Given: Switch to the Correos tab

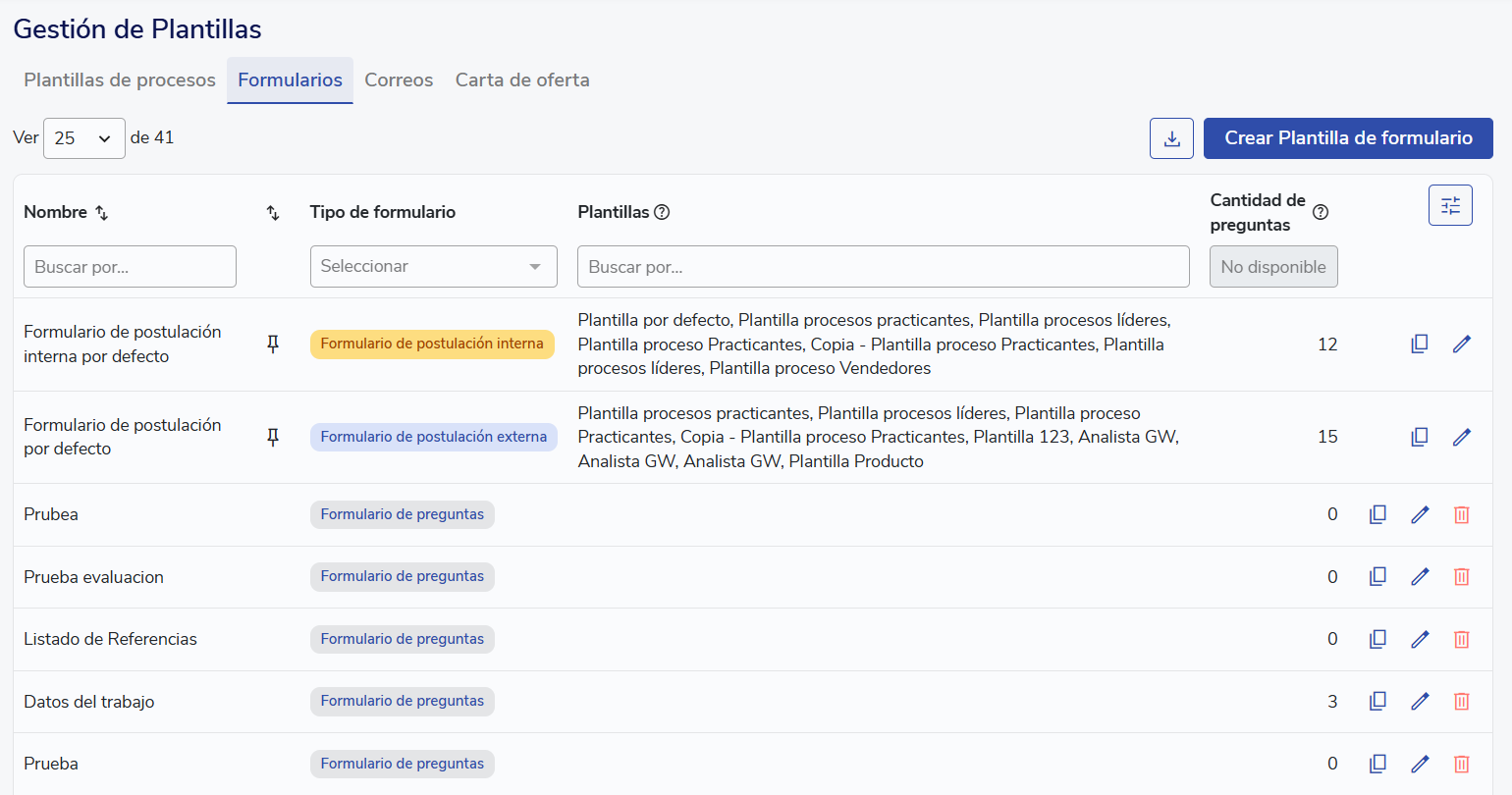Looking at the screenshot, I should coord(399,80).
